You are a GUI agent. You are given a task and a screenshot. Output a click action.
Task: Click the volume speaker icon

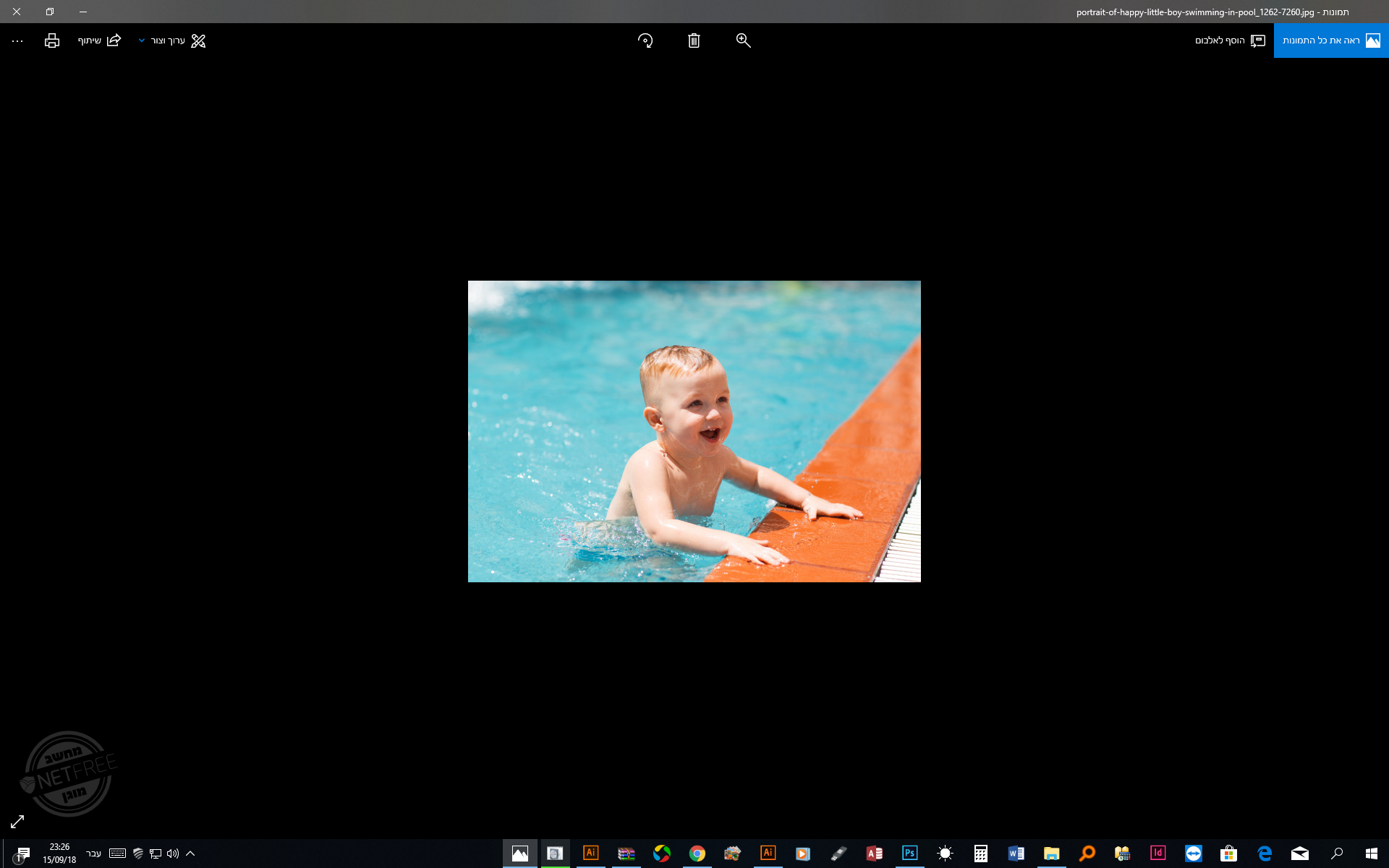[x=172, y=854]
